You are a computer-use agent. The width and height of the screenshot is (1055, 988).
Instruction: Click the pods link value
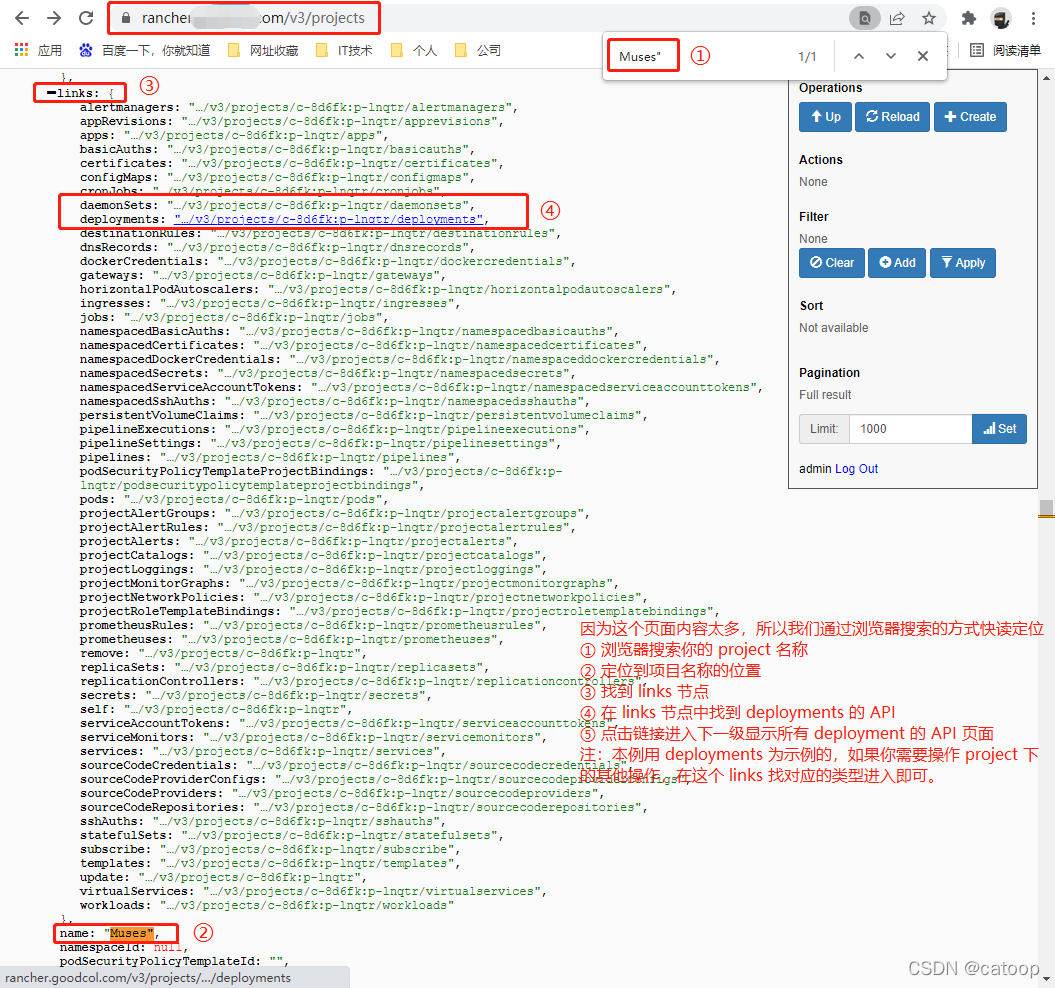click(252, 499)
